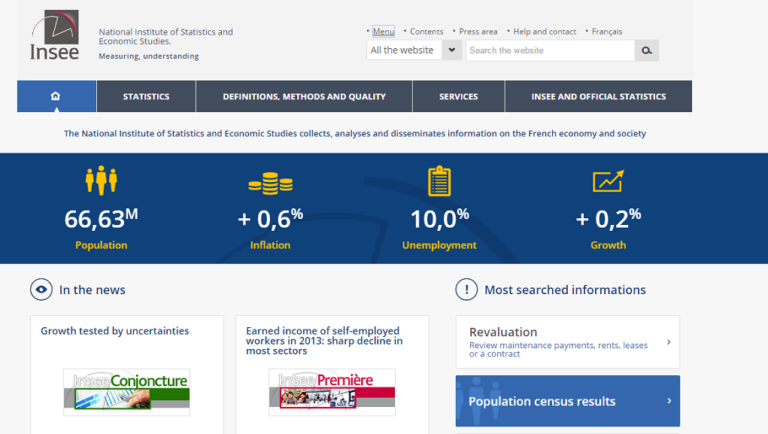Click the Population label
This screenshot has height=434, width=768.
click(x=101, y=245)
